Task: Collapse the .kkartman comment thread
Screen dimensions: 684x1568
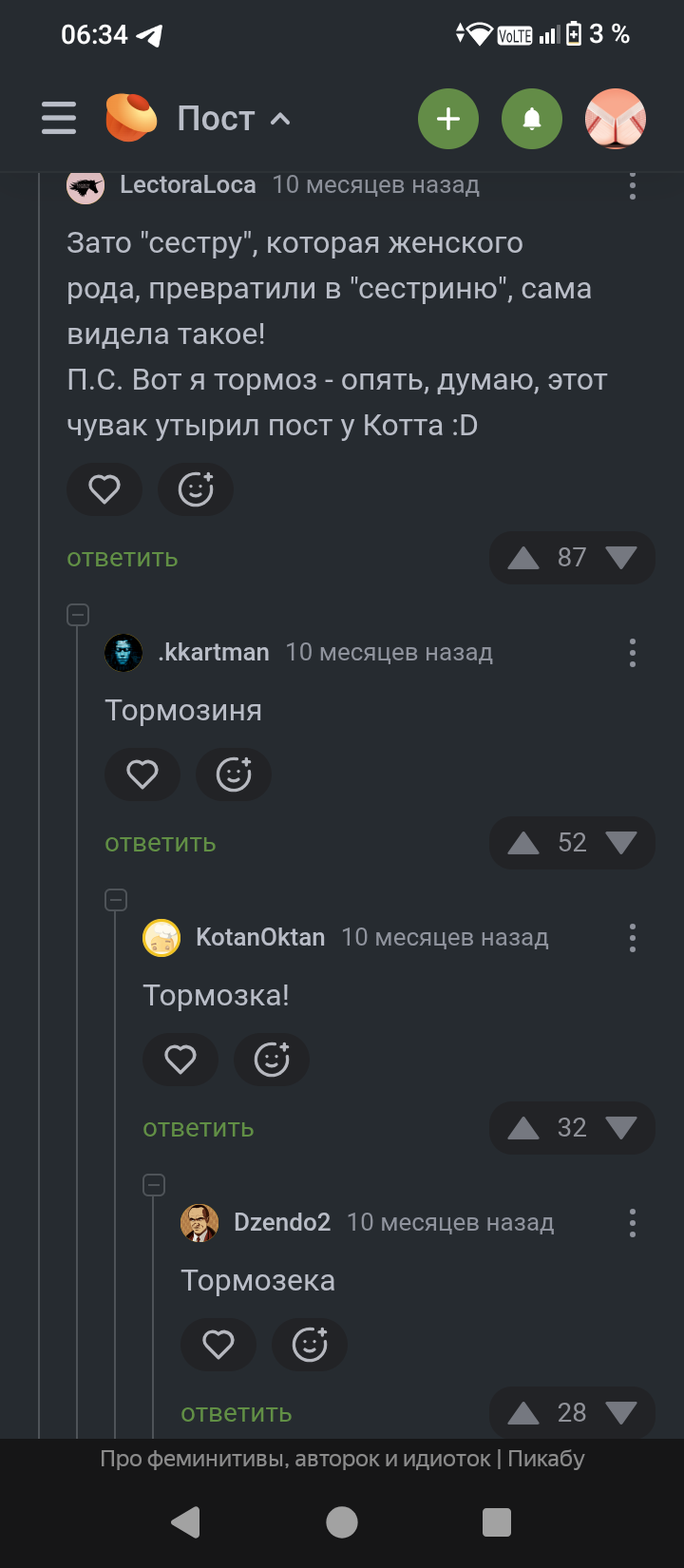Action: [x=78, y=615]
